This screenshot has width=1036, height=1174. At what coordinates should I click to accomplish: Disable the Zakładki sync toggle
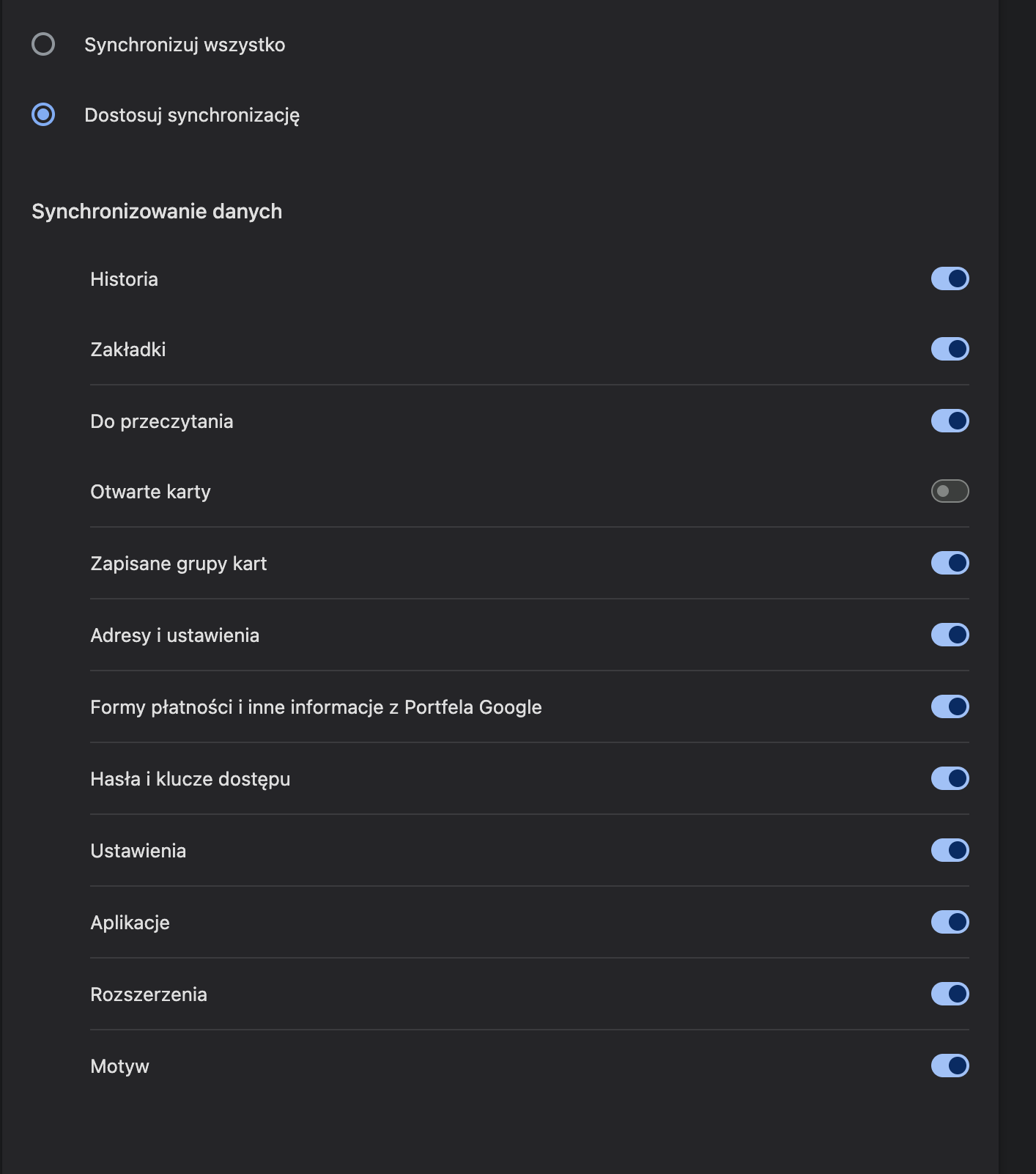(950, 350)
